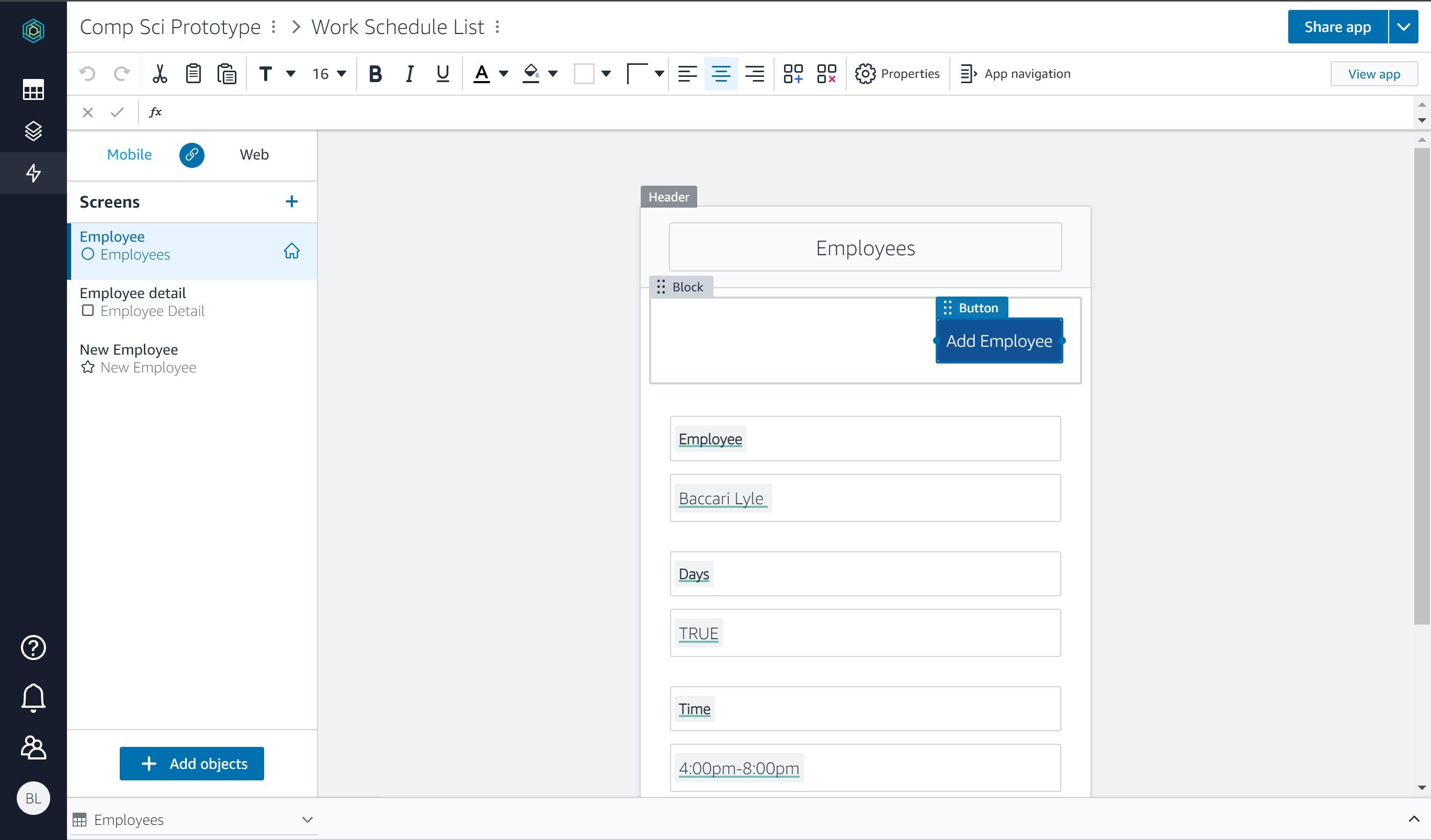The height and width of the screenshot is (840, 1431).
Task: Click the undo arrow icon
Action: [x=87, y=73]
